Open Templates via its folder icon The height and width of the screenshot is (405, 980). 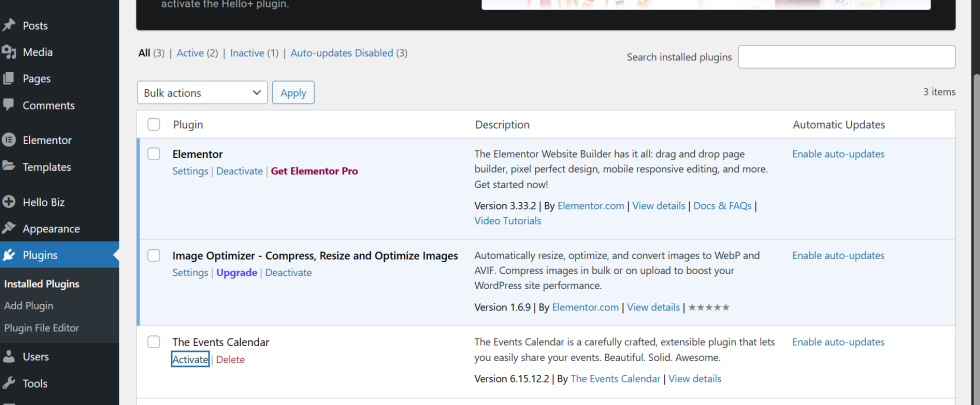[9, 167]
